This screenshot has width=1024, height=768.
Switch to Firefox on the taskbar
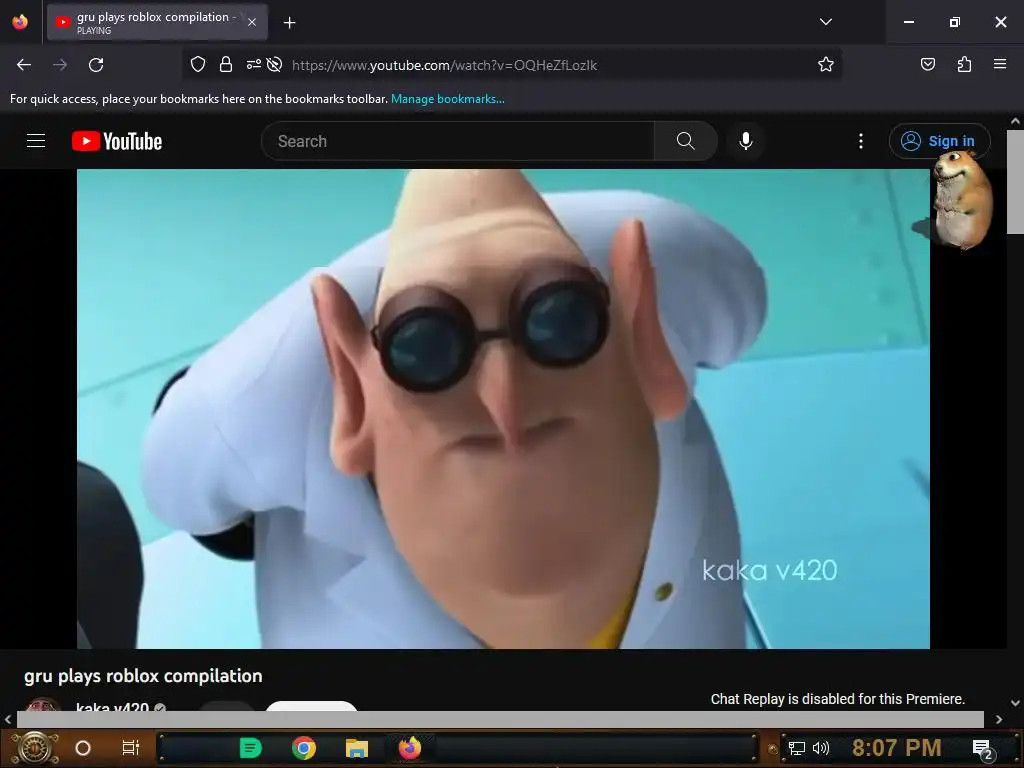tap(410, 748)
